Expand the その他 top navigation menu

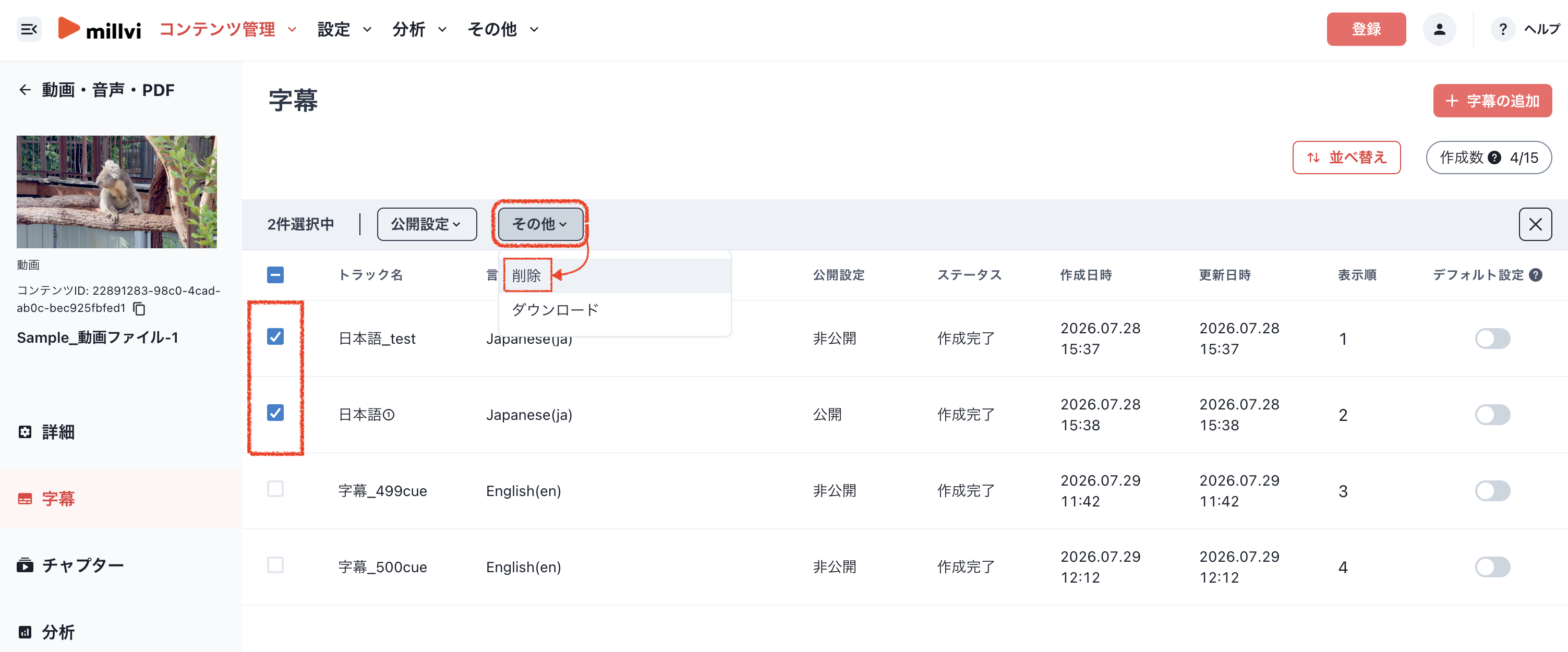[503, 29]
